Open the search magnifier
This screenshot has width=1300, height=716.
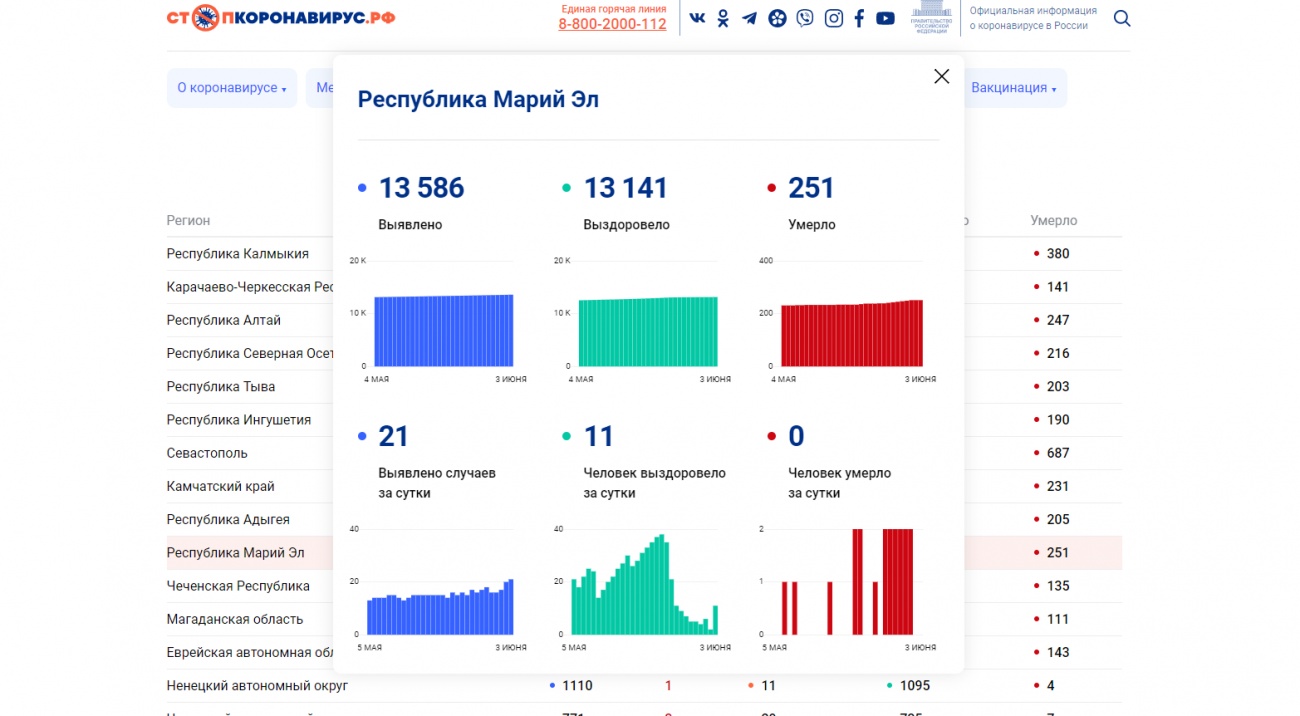(1122, 18)
